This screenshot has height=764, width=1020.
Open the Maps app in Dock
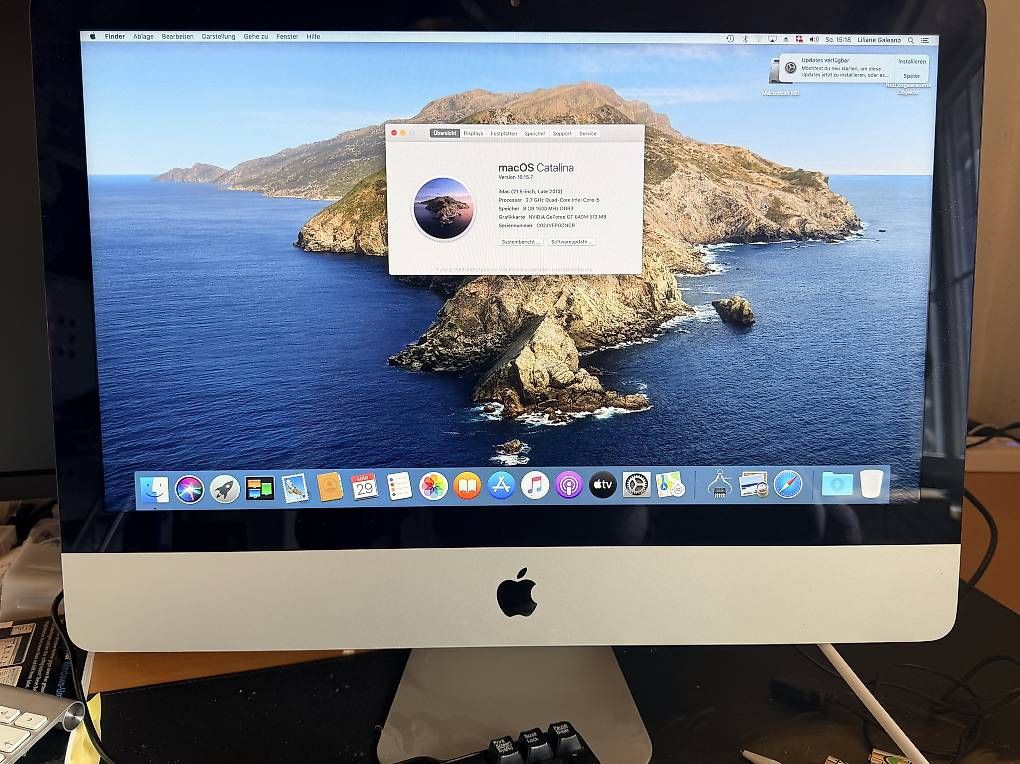click(x=670, y=485)
